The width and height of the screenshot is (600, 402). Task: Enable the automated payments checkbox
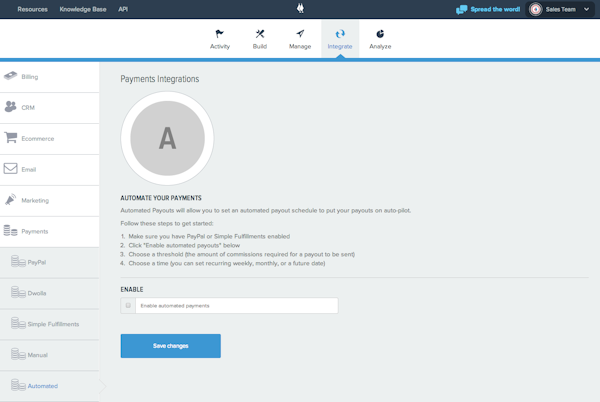point(129,306)
